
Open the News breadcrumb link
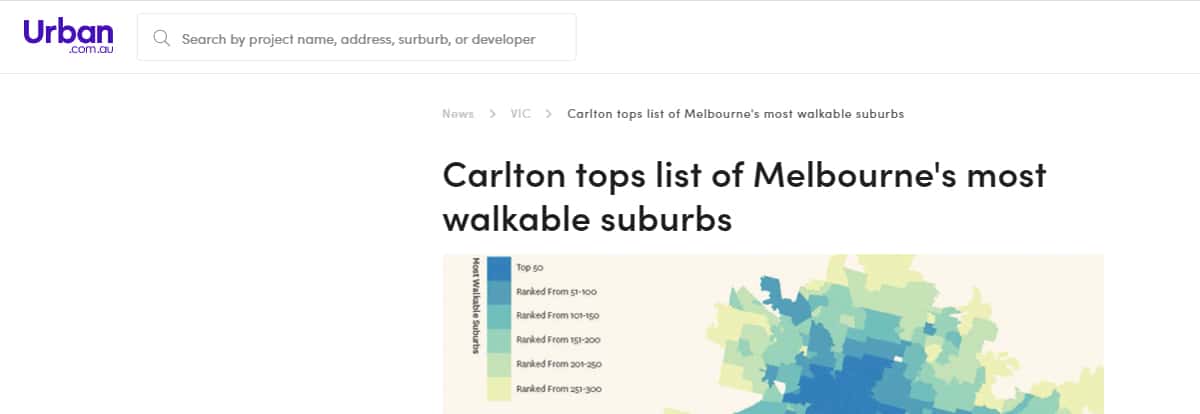point(458,114)
